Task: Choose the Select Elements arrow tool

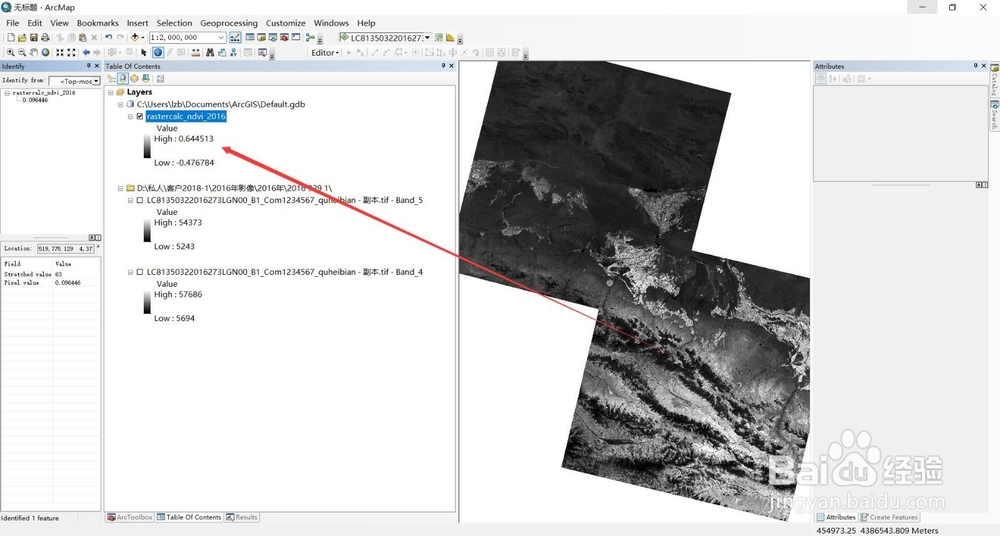Action: [144, 52]
